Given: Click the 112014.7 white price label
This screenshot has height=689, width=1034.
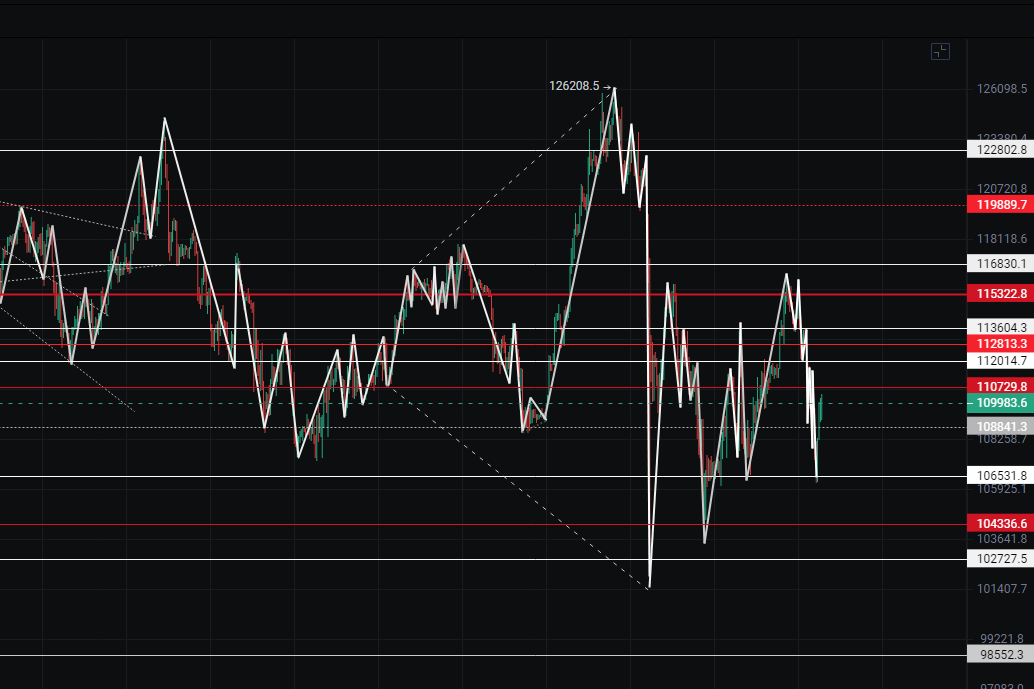Looking at the screenshot, I should point(1000,361).
